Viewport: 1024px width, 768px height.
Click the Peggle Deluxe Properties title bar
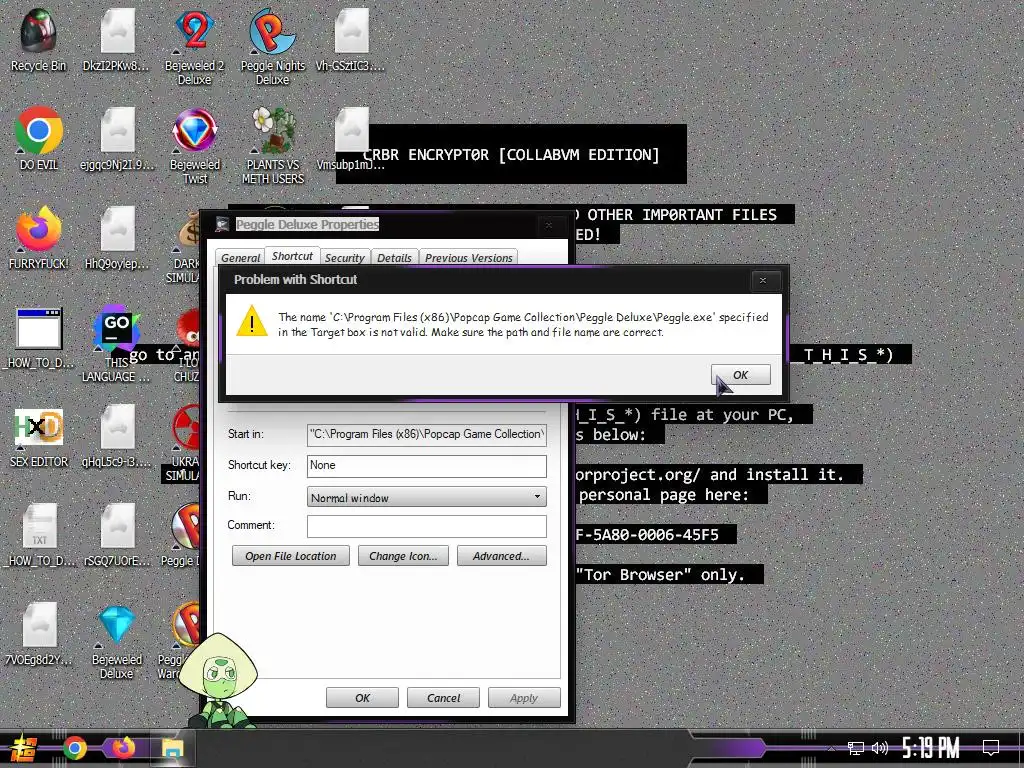tap(385, 225)
